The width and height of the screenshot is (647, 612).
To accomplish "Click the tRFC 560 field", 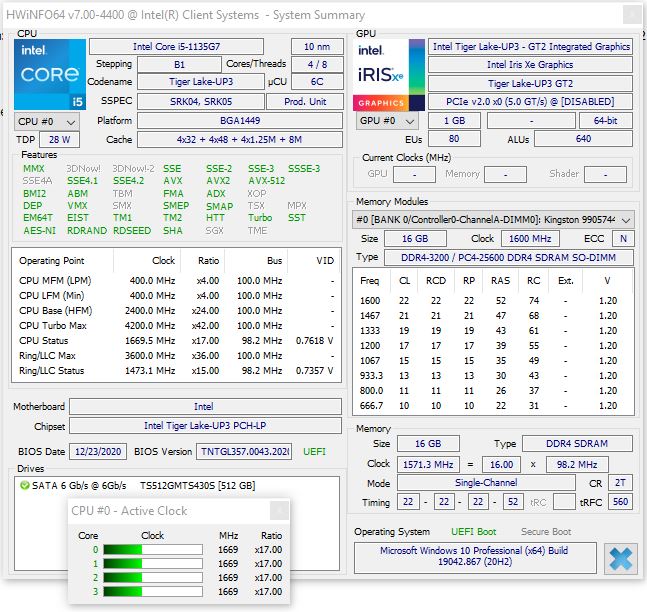I will [x=620, y=502].
